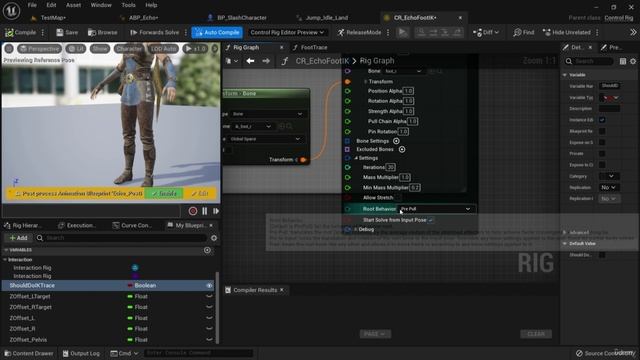Expand the toolbar overflow chevrons
Image resolution: width=640 pixels, height=360 pixels.
[633, 32]
